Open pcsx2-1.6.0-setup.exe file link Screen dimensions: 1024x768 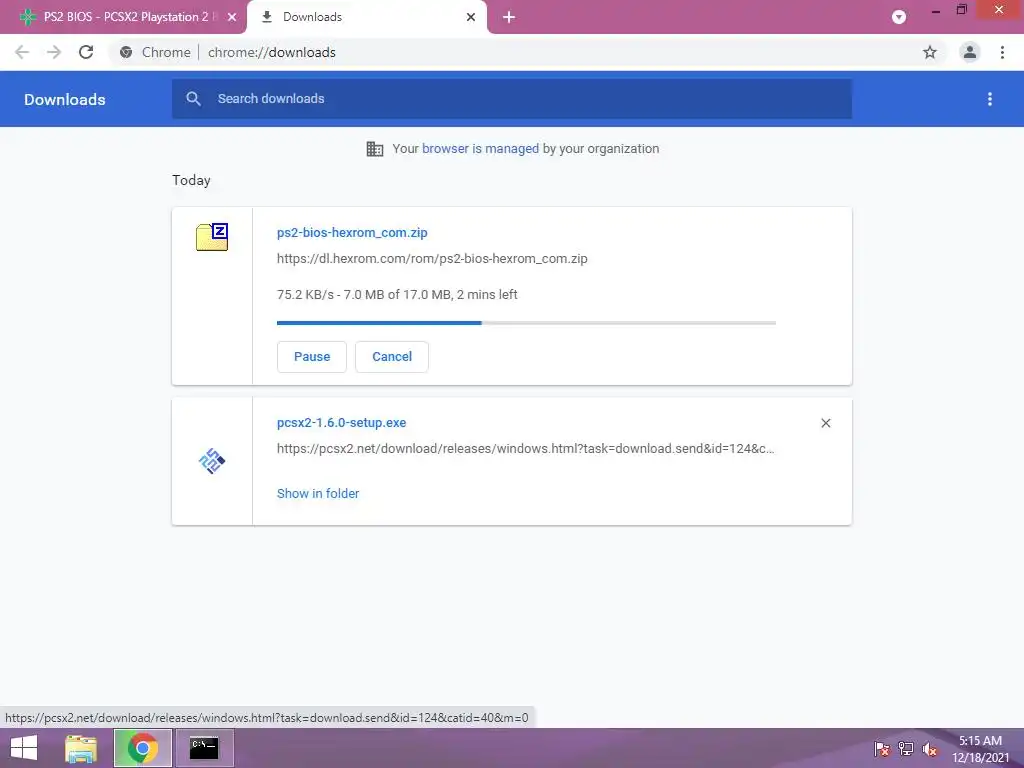(x=342, y=423)
